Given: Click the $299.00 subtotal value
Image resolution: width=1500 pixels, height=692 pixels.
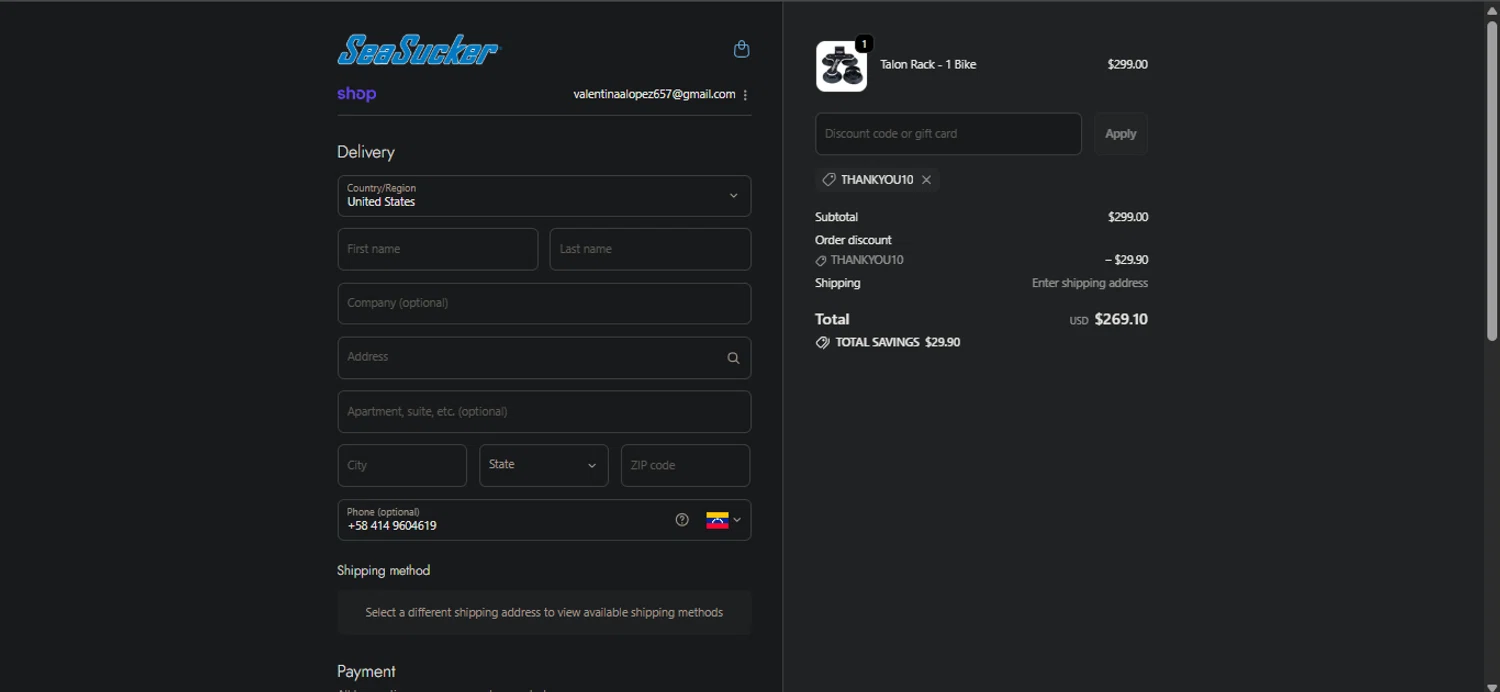Looking at the screenshot, I should click(1128, 217).
